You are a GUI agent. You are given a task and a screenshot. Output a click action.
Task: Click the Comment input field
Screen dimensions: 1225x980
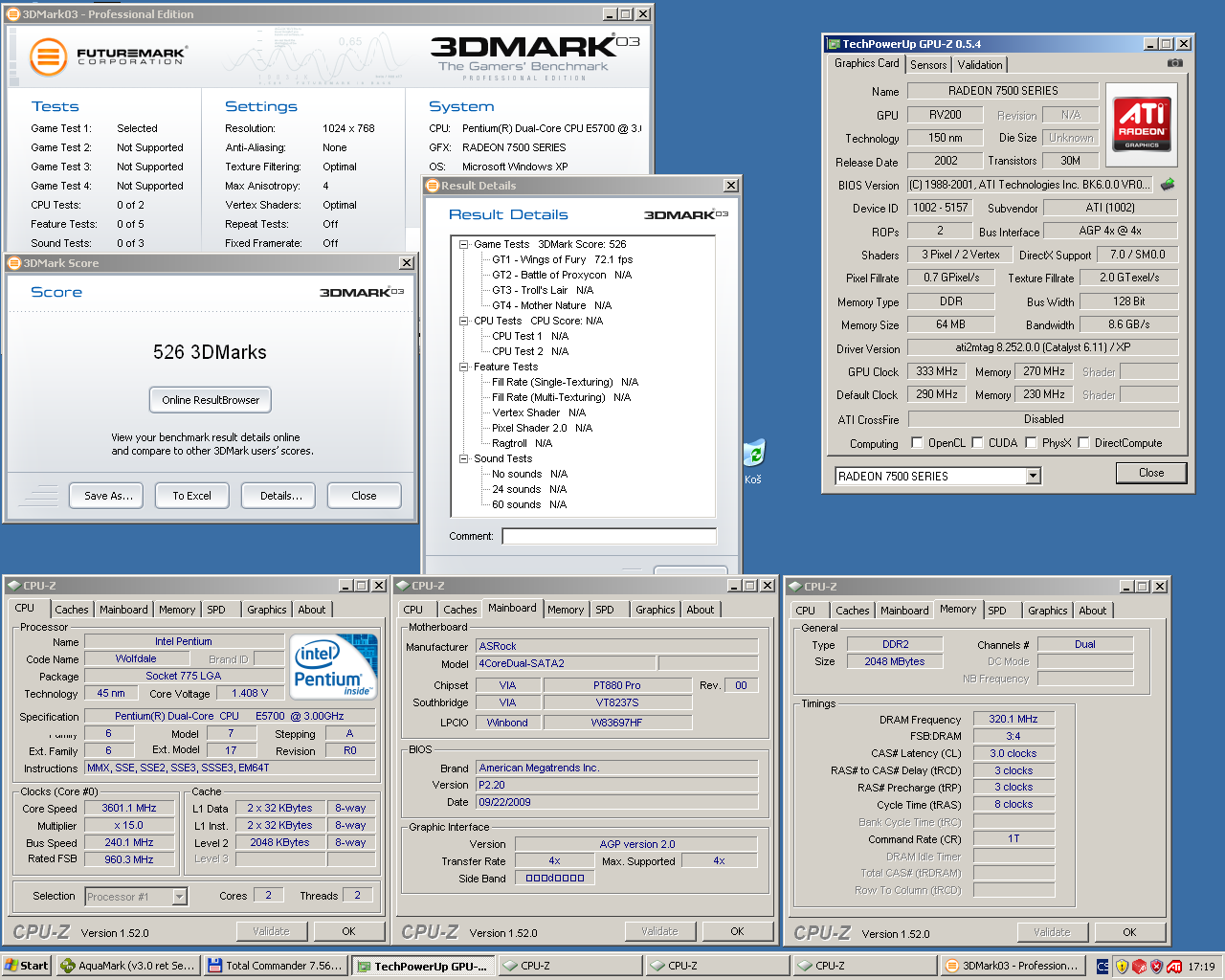[x=610, y=536]
